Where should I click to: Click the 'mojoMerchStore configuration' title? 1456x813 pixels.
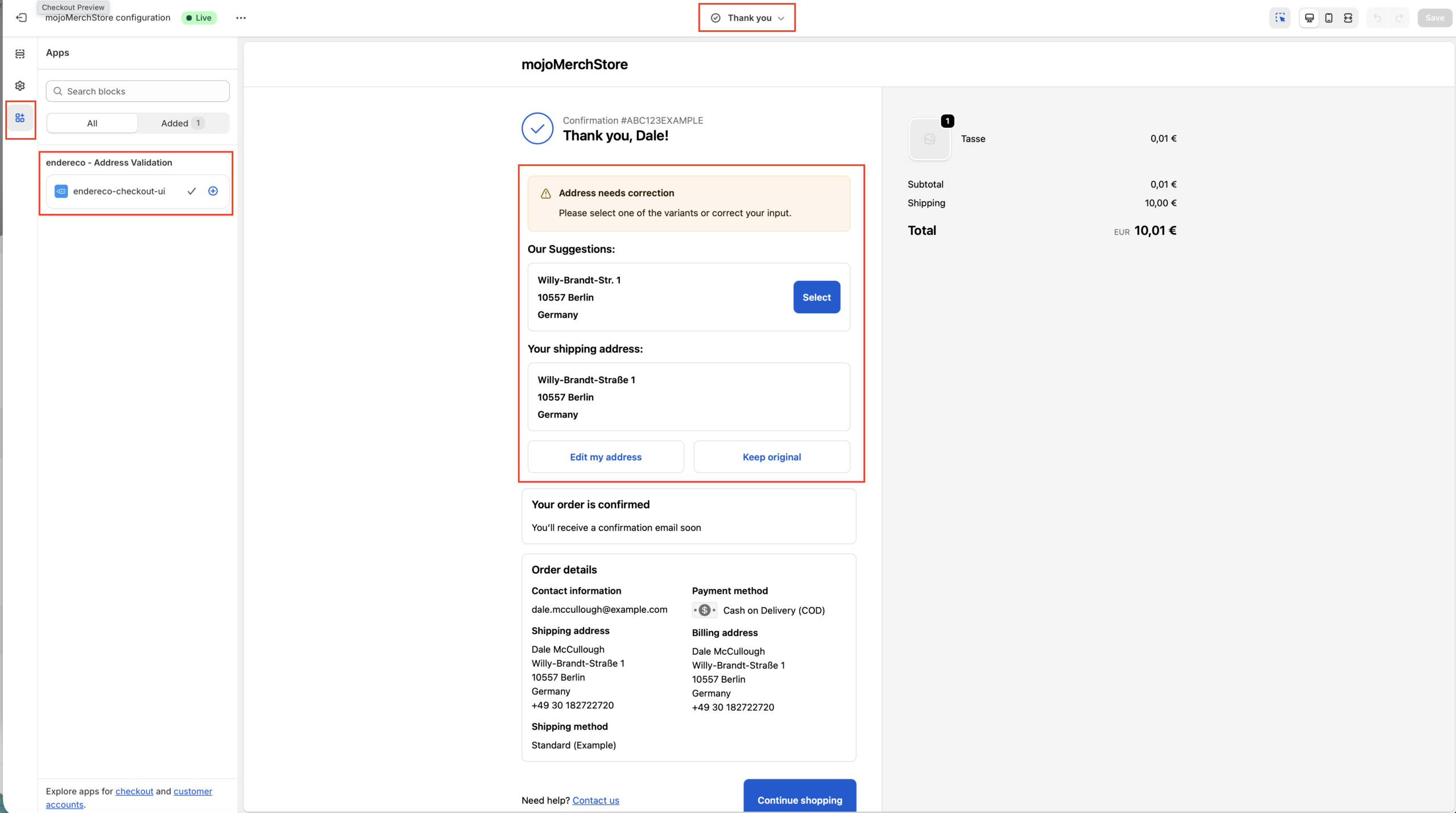[x=107, y=18]
